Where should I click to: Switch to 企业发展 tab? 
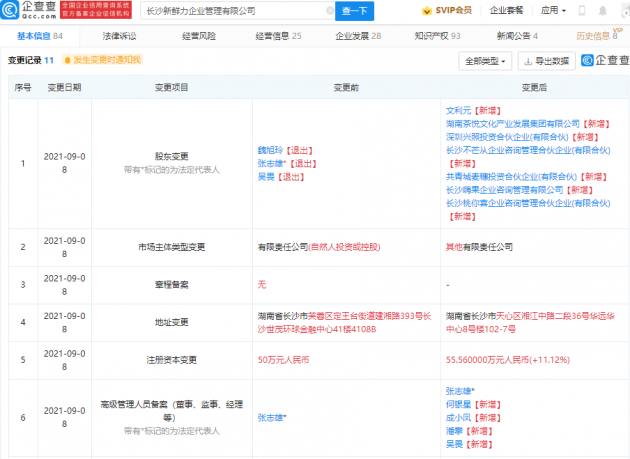358,36
